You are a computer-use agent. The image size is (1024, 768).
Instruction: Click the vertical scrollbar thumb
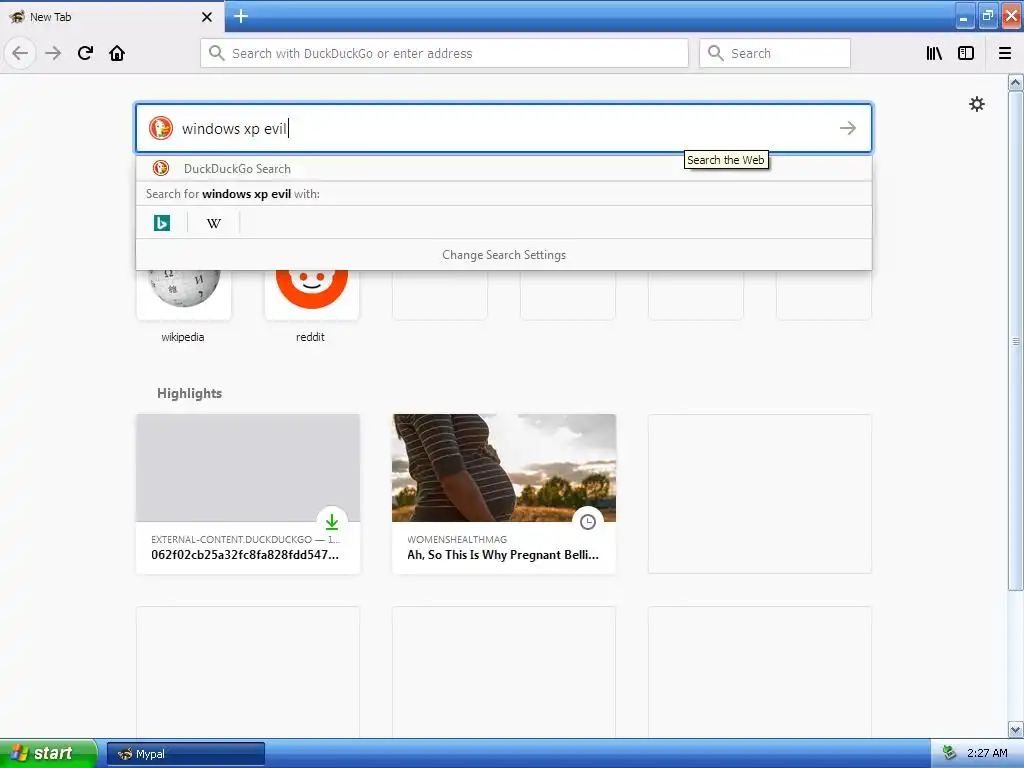click(x=1016, y=340)
